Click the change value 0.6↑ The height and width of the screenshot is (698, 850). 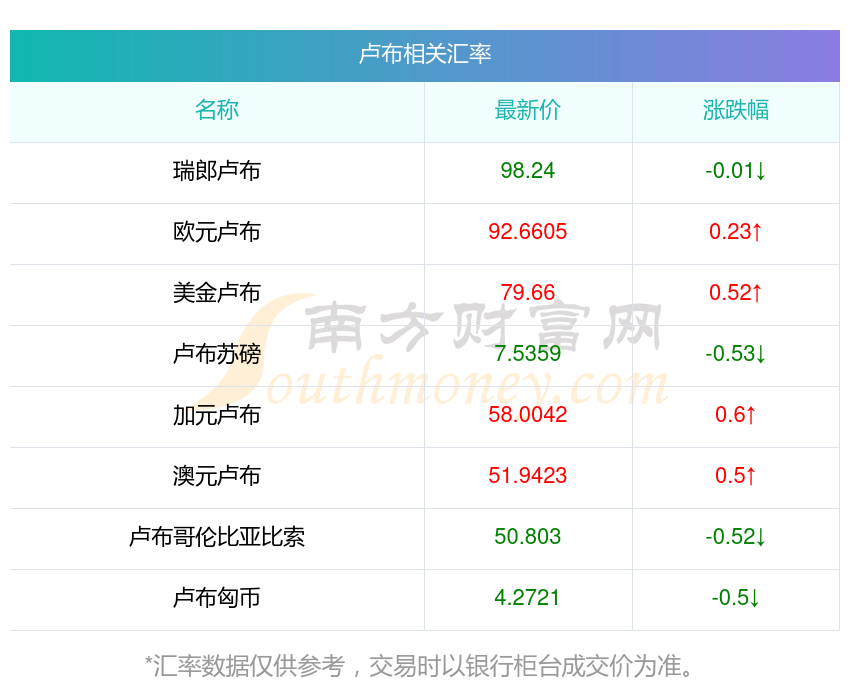736,415
